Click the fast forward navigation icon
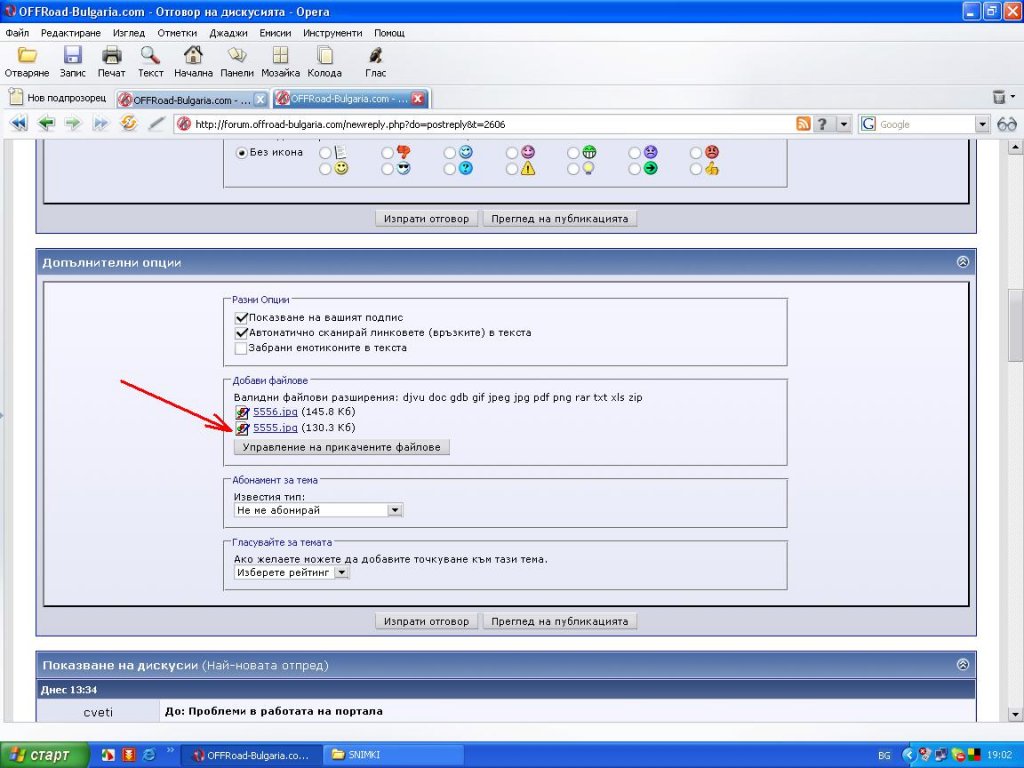Viewport: 1024px width, 768px height. [100, 123]
